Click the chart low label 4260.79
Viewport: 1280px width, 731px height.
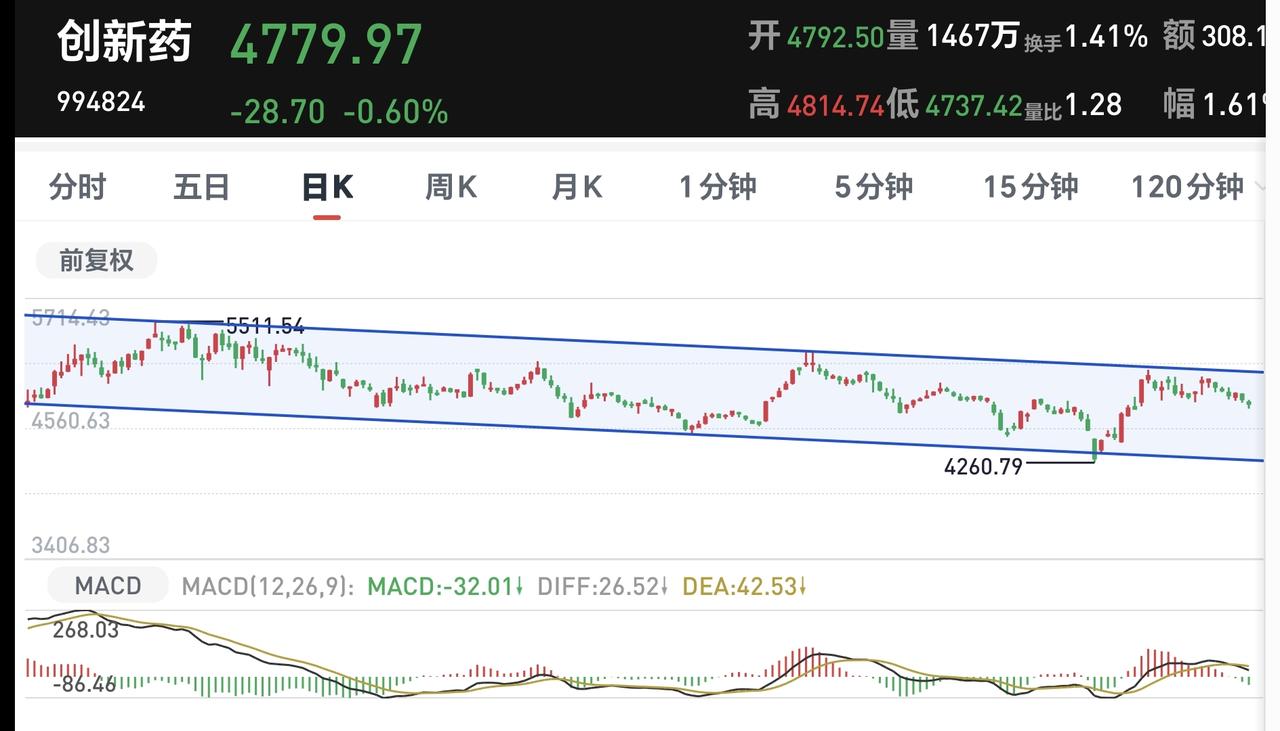983,466
